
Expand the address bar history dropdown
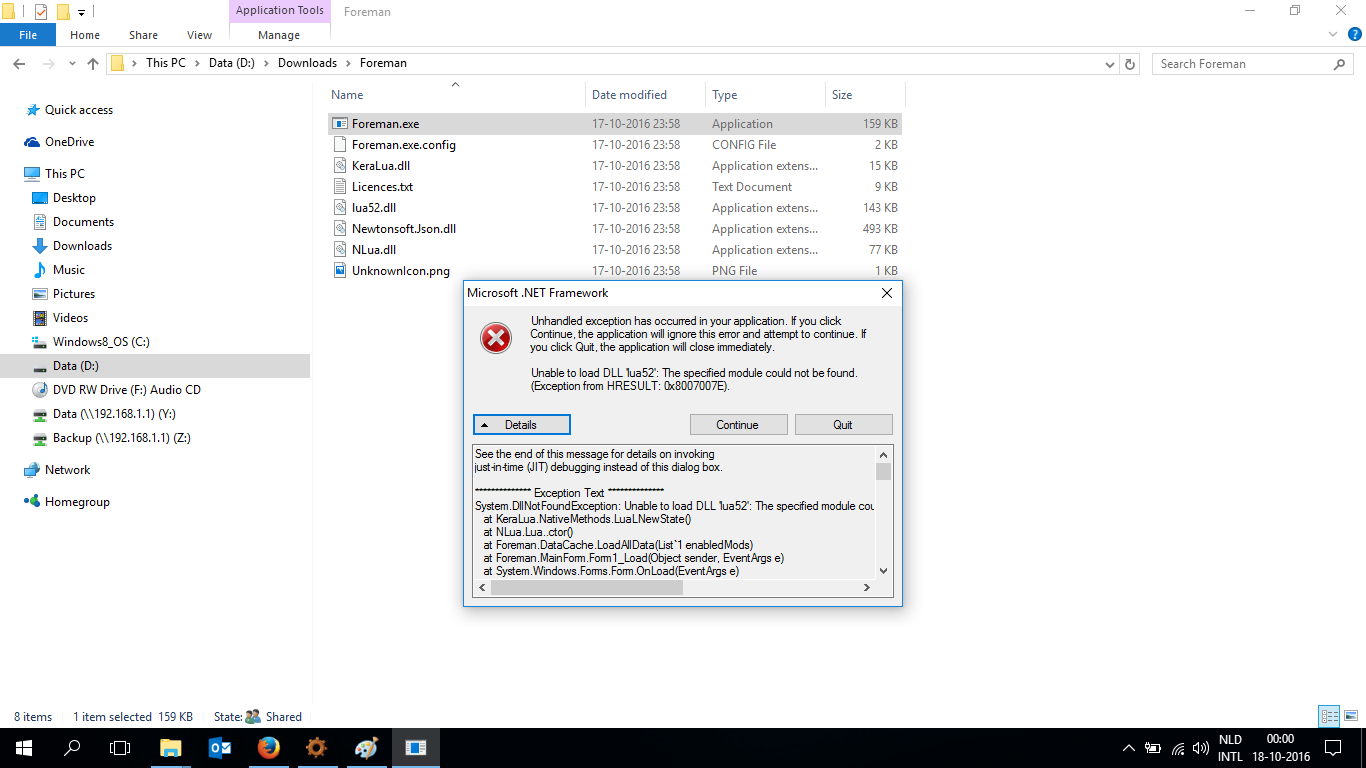coord(1109,64)
